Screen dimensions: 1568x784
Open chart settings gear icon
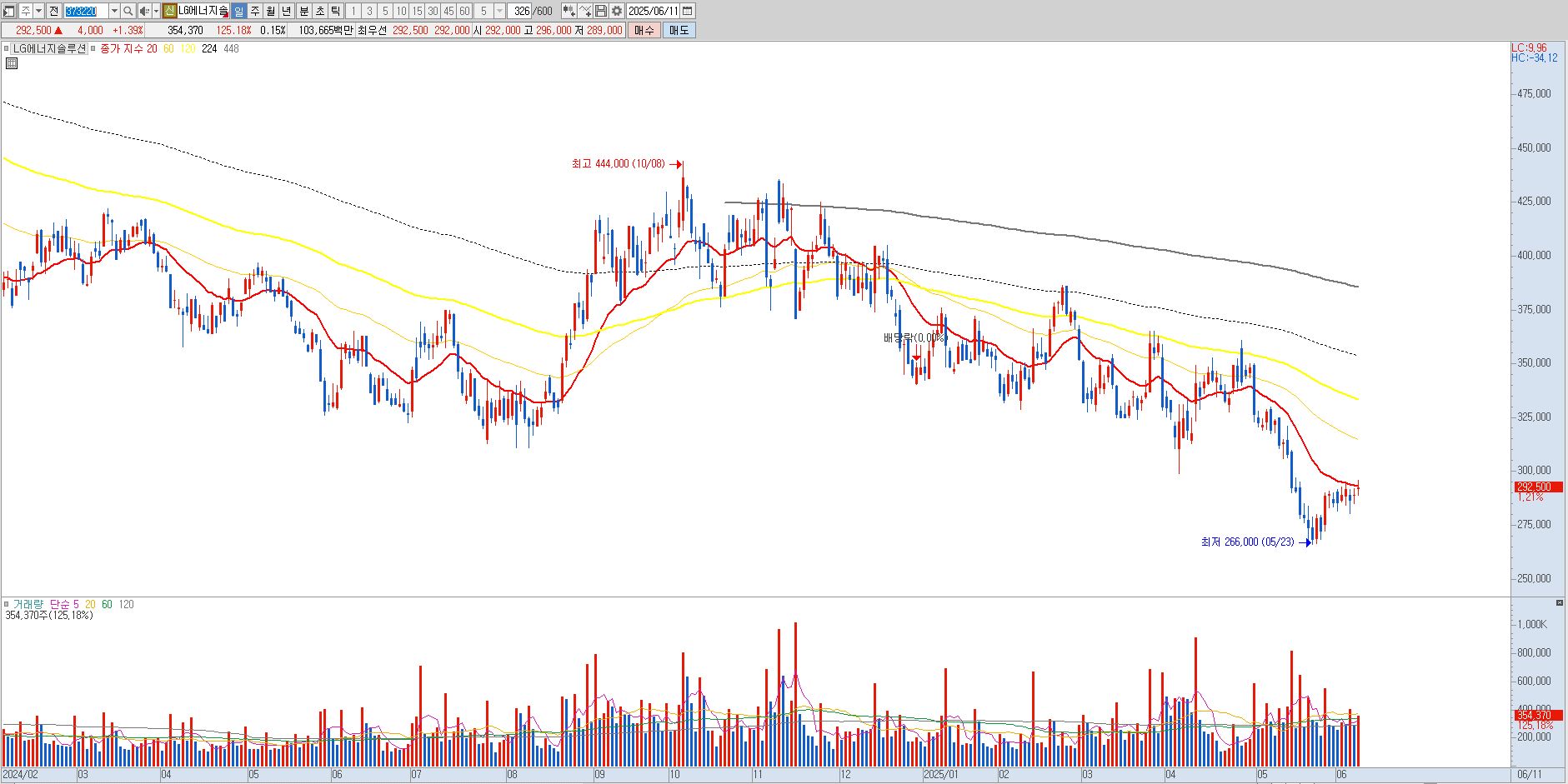pos(616,11)
